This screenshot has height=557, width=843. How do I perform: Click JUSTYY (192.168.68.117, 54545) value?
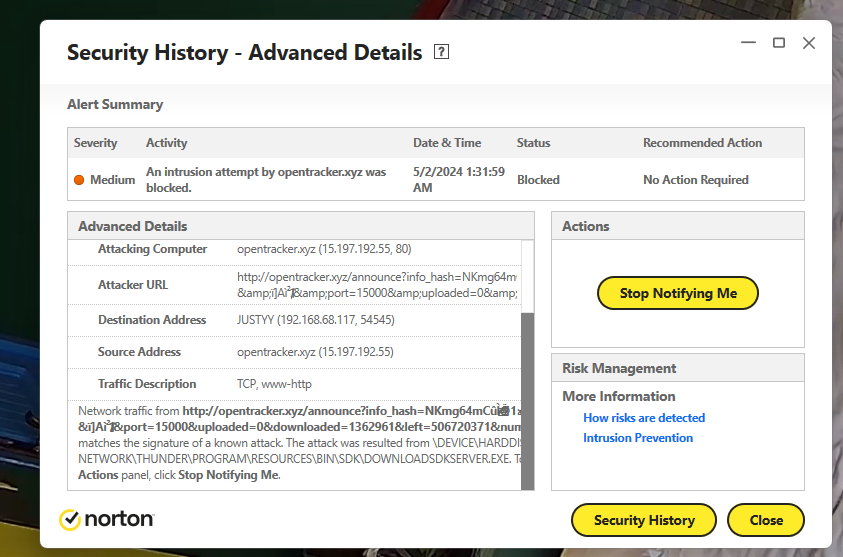coord(316,320)
